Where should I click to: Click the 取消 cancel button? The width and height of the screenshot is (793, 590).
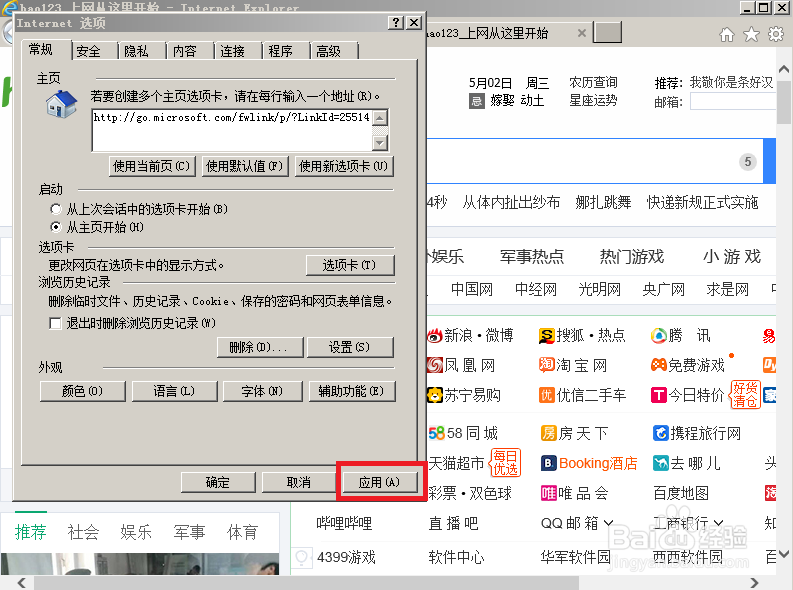[299, 482]
